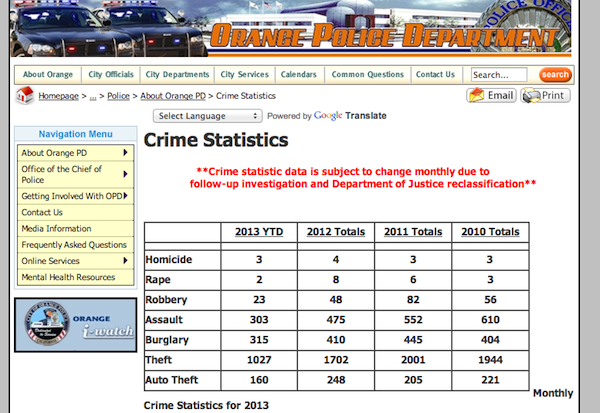Open the Common Questions menu
The width and height of the screenshot is (600, 413).
point(366,75)
